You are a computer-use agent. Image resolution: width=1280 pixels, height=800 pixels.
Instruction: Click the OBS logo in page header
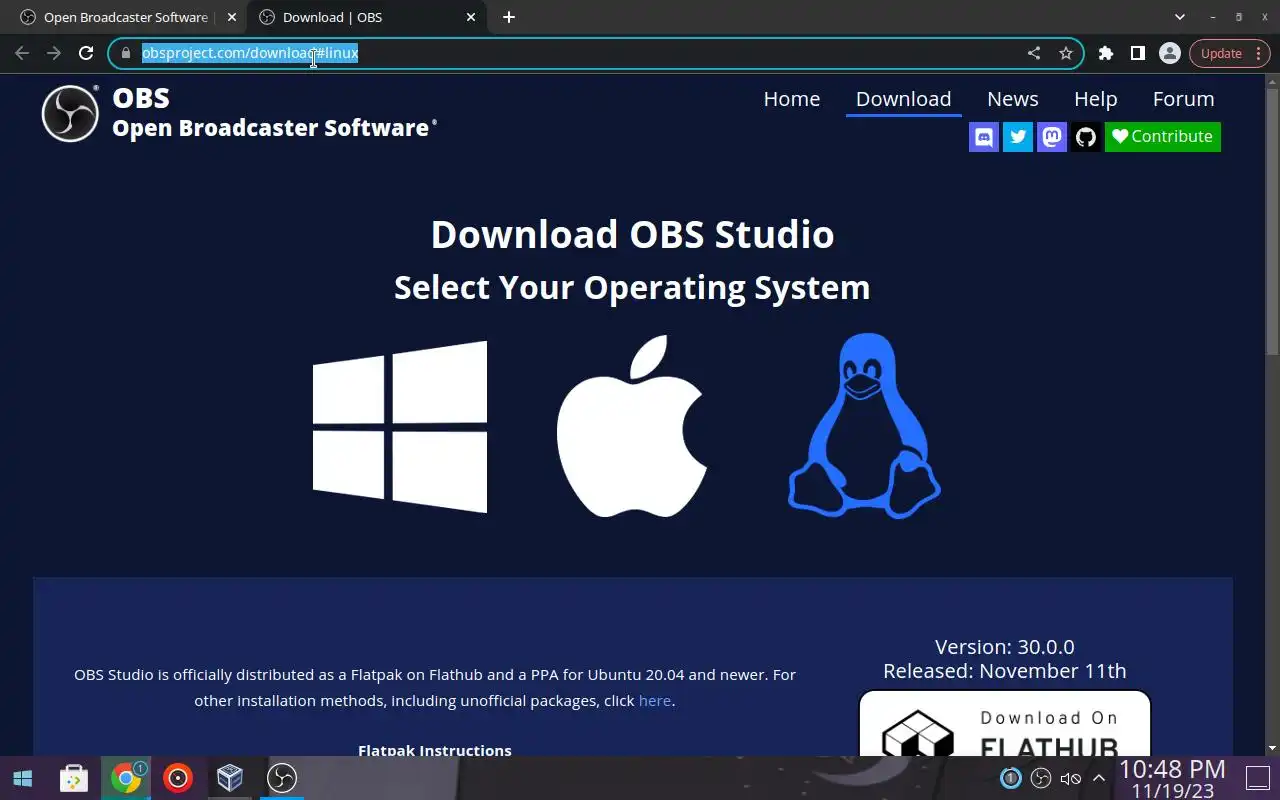70,113
